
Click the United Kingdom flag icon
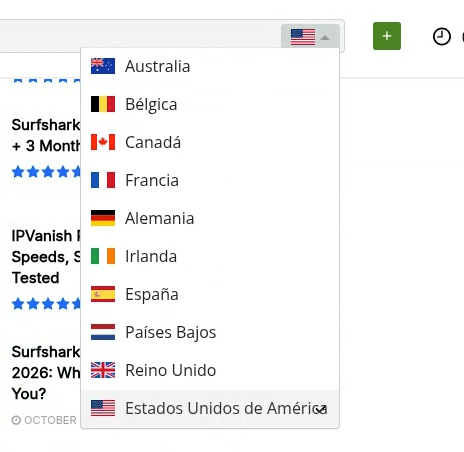coord(103,370)
